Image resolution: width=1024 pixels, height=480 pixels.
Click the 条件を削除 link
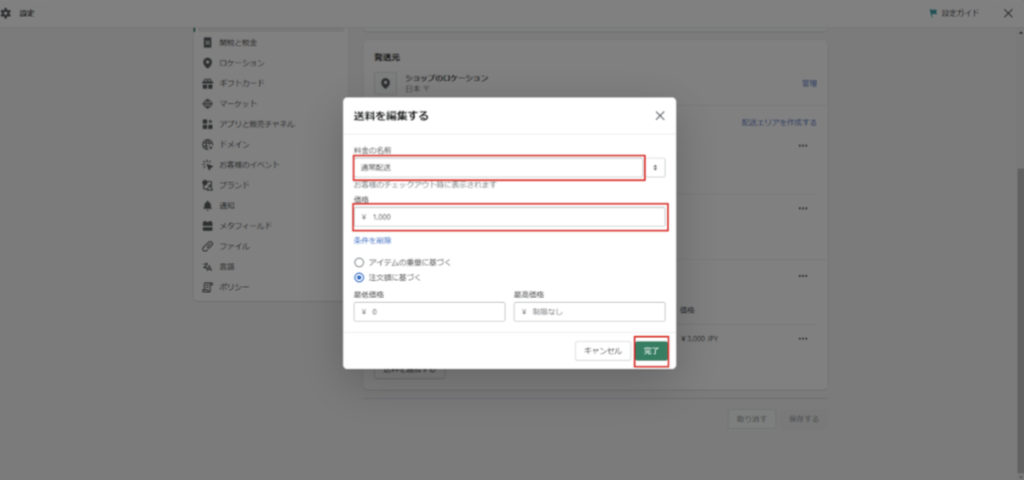pos(372,241)
